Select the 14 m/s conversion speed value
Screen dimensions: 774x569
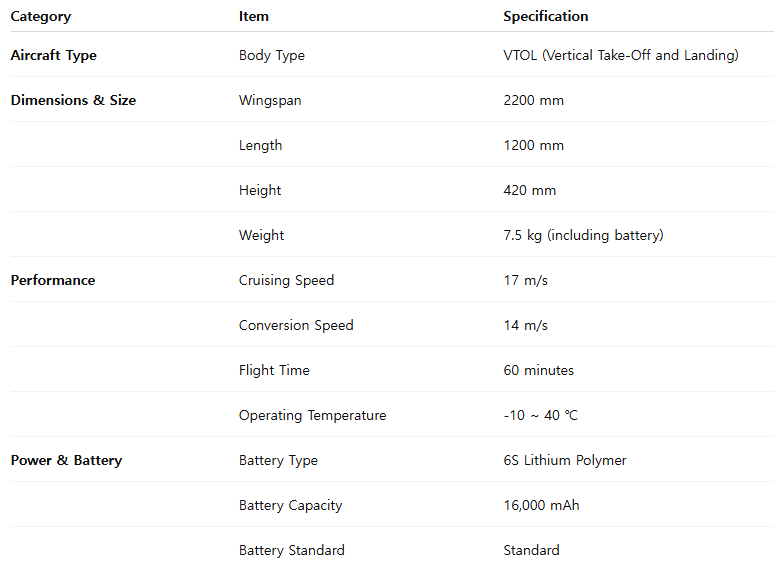(x=526, y=325)
